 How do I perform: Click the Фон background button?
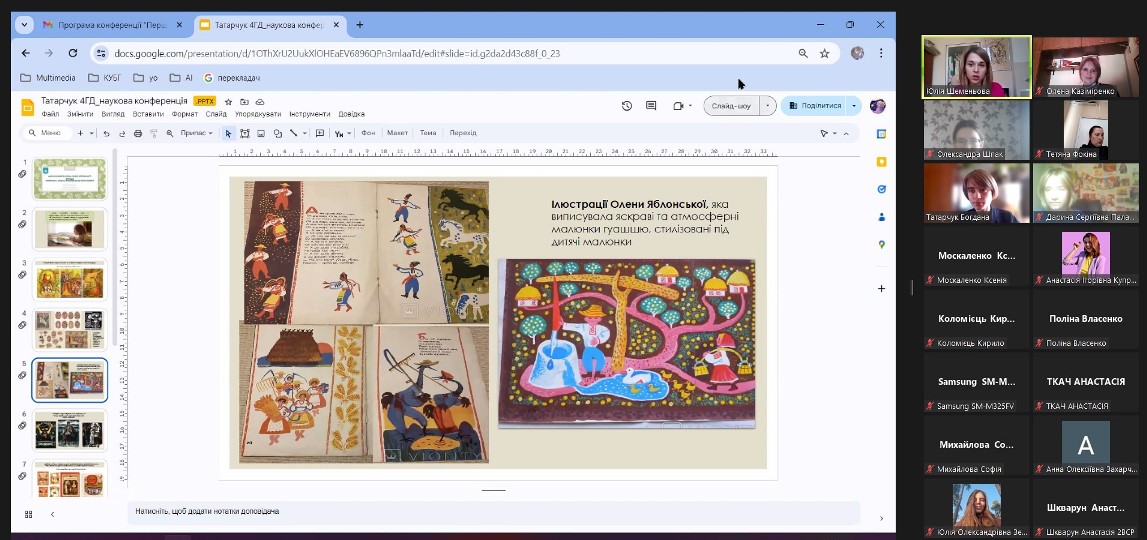pyautogui.click(x=368, y=133)
